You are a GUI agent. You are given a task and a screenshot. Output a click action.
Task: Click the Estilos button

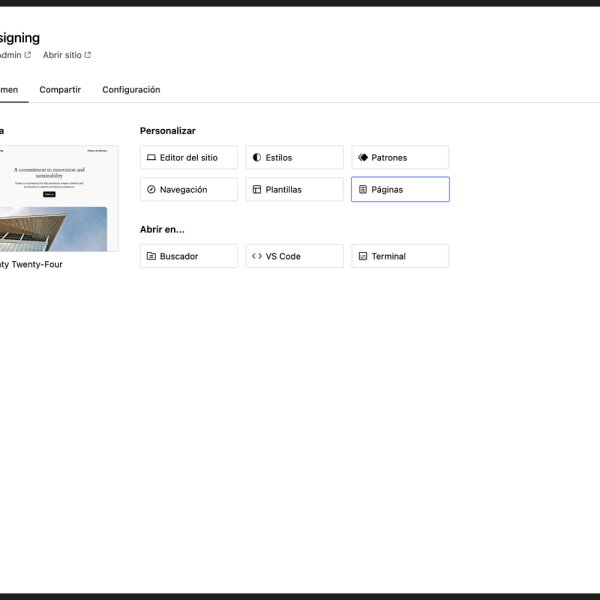[x=294, y=157]
